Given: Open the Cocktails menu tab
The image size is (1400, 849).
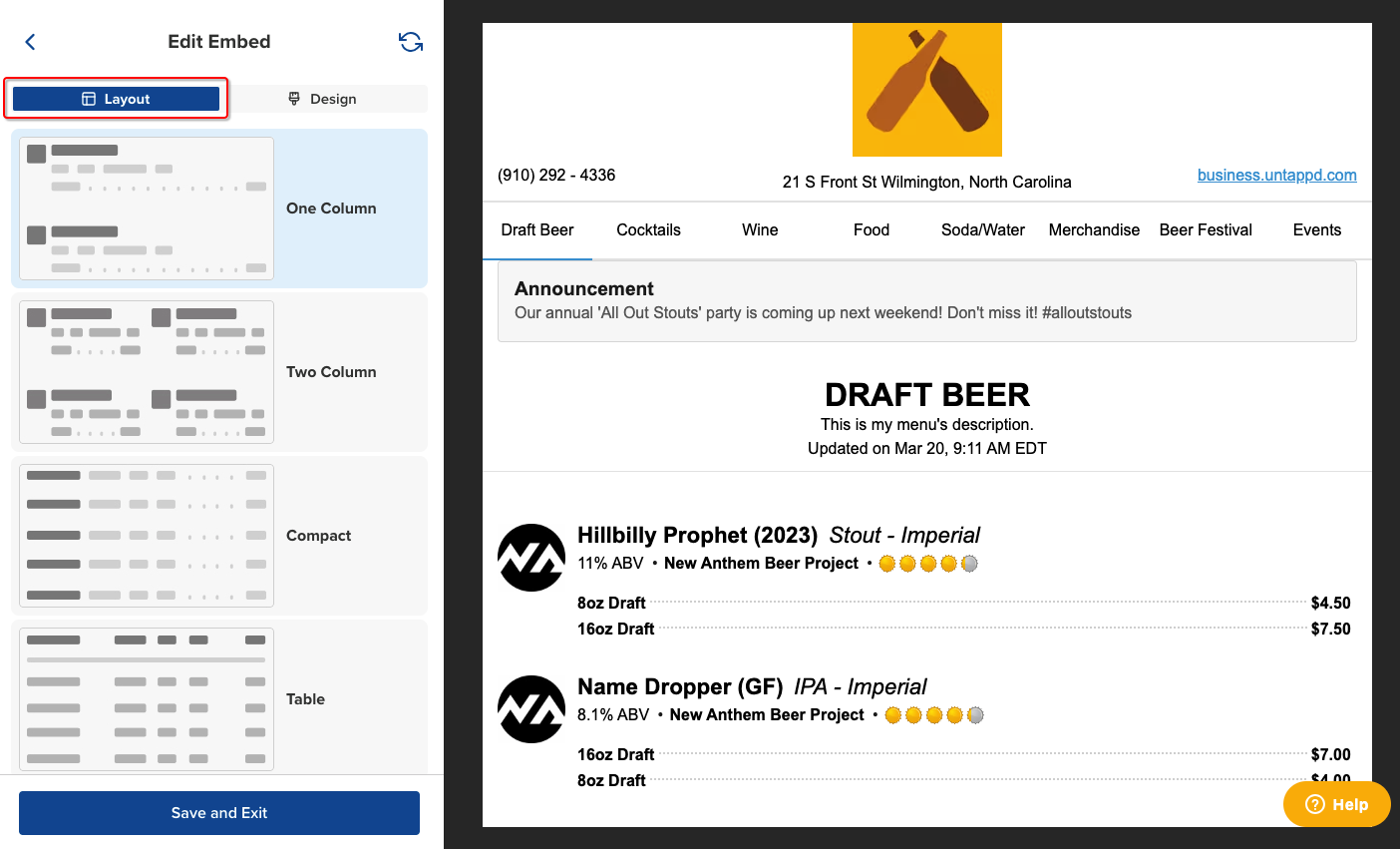Looking at the screenshot, I should [648, 229].
